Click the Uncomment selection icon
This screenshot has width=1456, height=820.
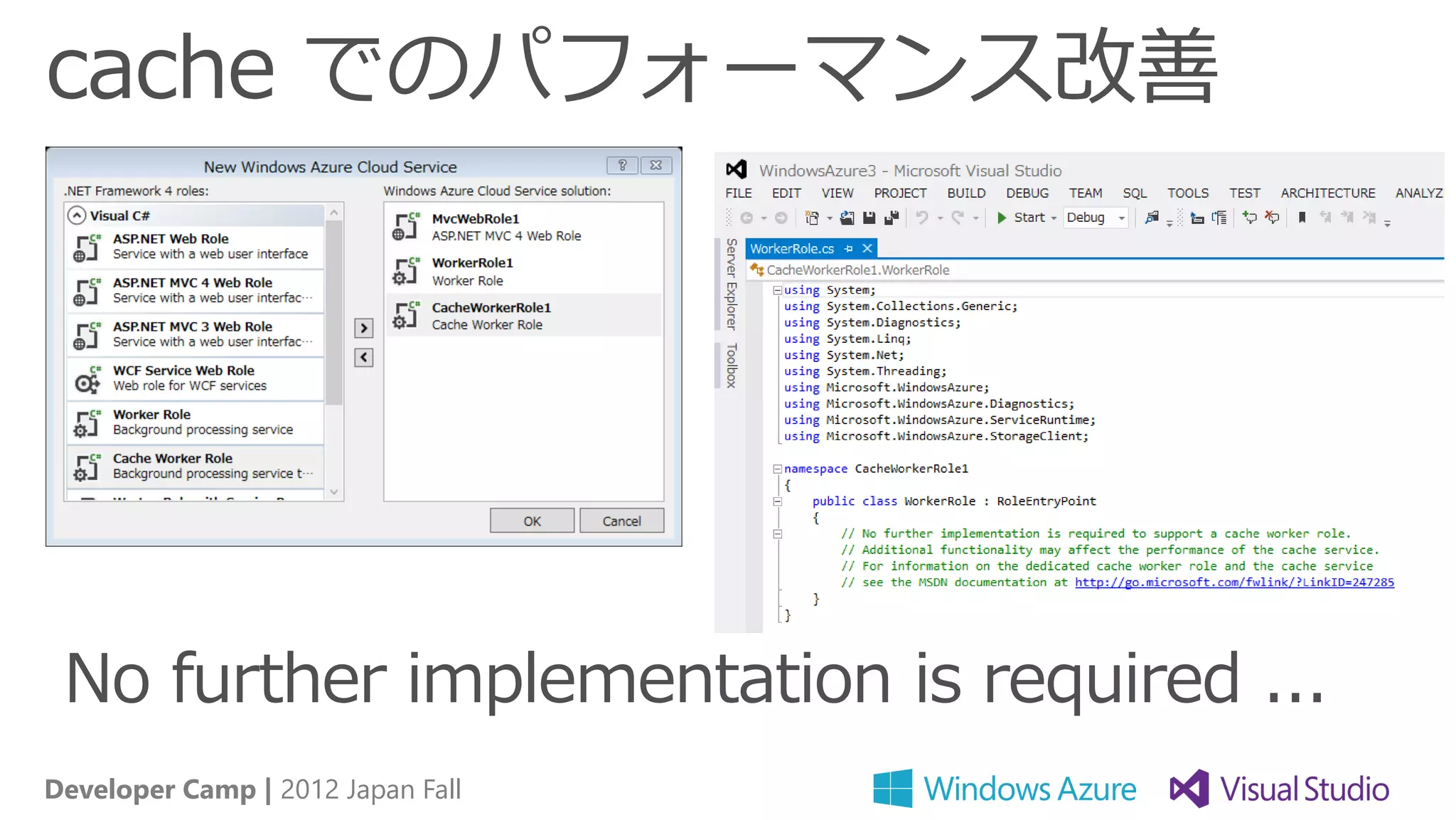coord(1273,218)
